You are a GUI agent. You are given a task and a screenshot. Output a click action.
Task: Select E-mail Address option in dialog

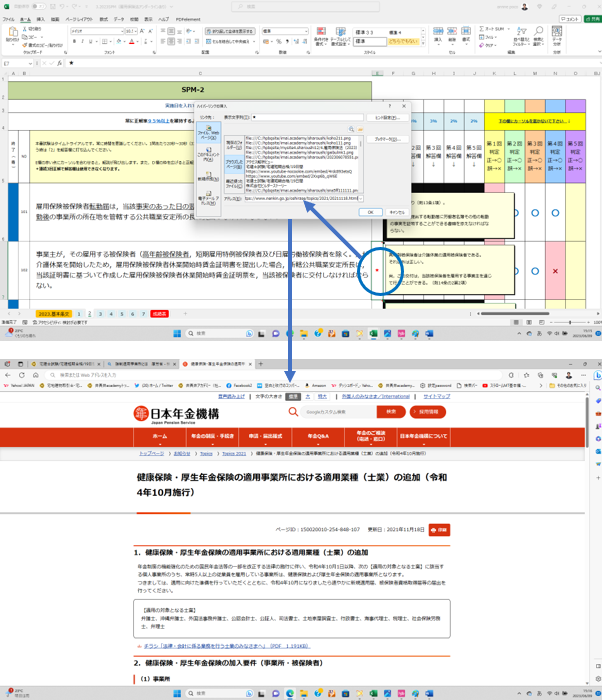tap(209, 199)
